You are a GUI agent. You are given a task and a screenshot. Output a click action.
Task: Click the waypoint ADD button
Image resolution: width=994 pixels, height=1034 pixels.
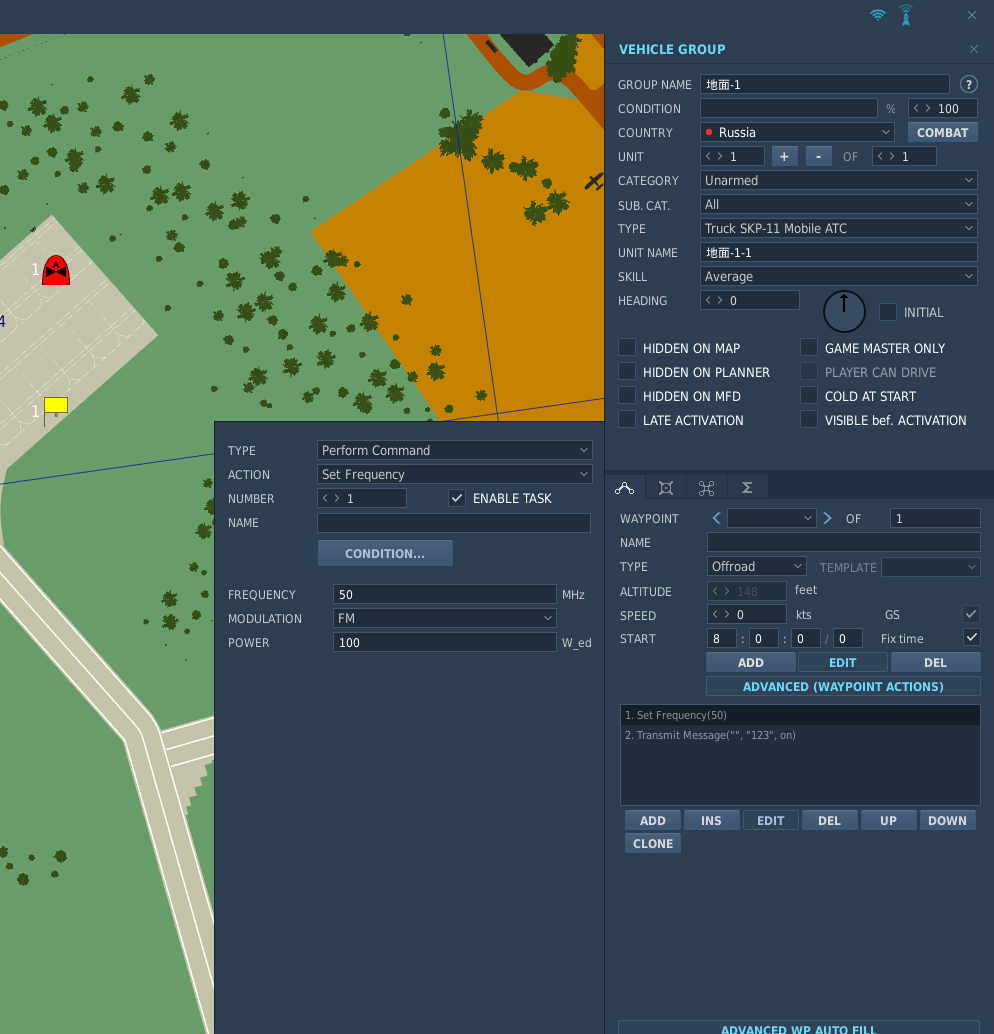[x=751, y=662]
